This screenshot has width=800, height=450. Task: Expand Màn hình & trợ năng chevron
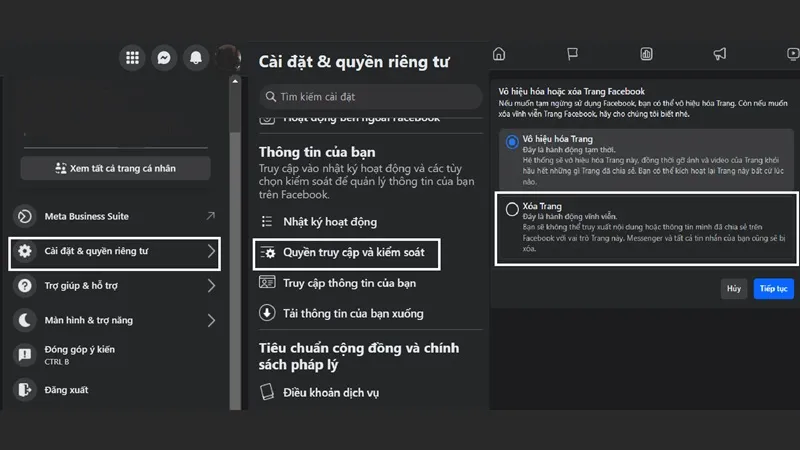point(211,320)
